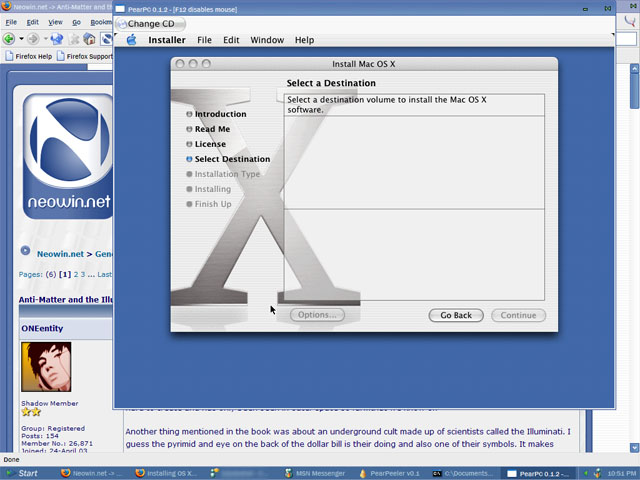640x480 pixels.
Task: Click the Firefox Forward arrow icon
Action: 33,39
